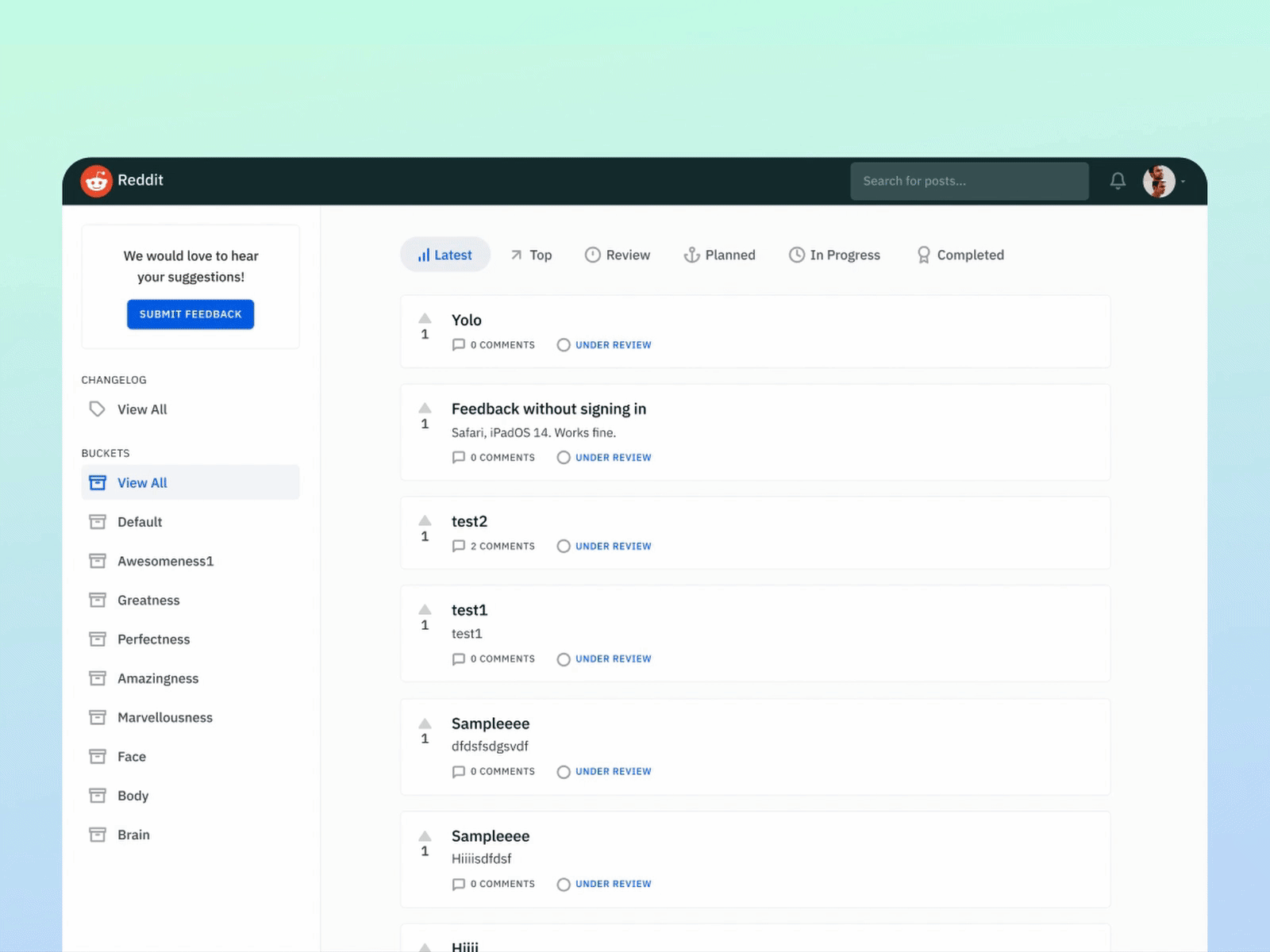Open the Yolo post title
The height and width of the screenshot is (952, 1270).
pos(466,320)
